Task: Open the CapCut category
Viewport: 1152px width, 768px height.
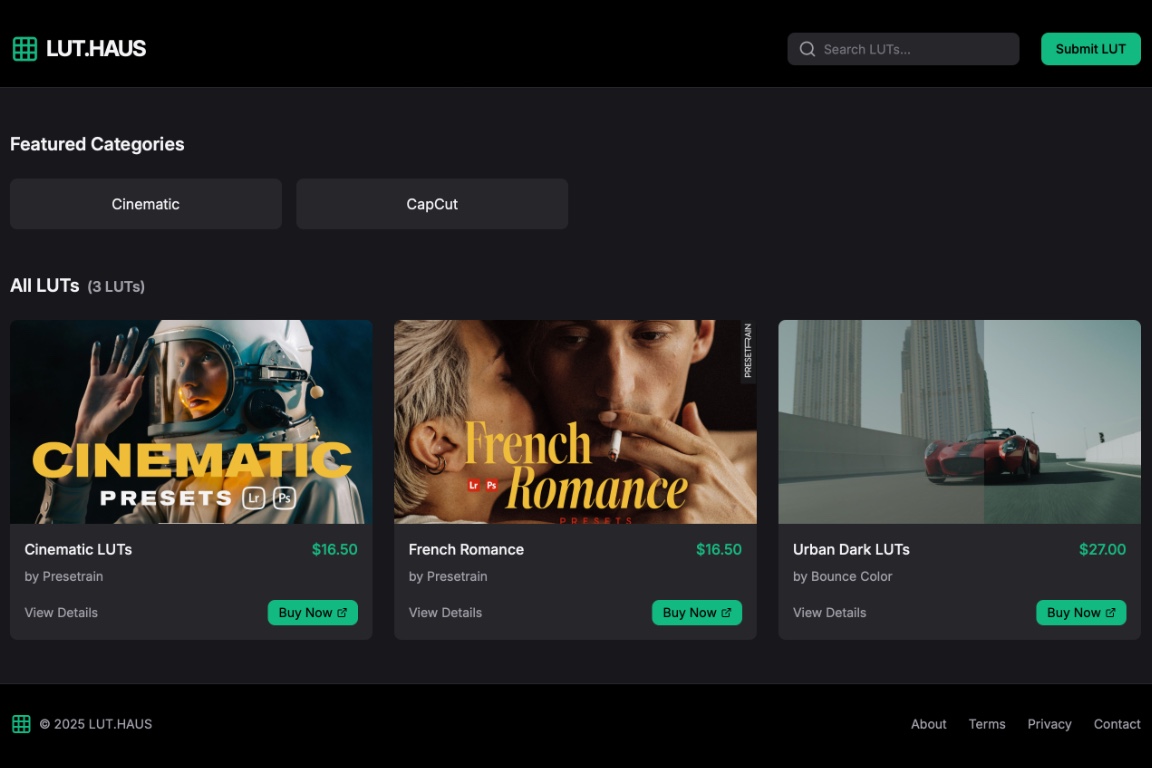Action: (x=432, y=204)
